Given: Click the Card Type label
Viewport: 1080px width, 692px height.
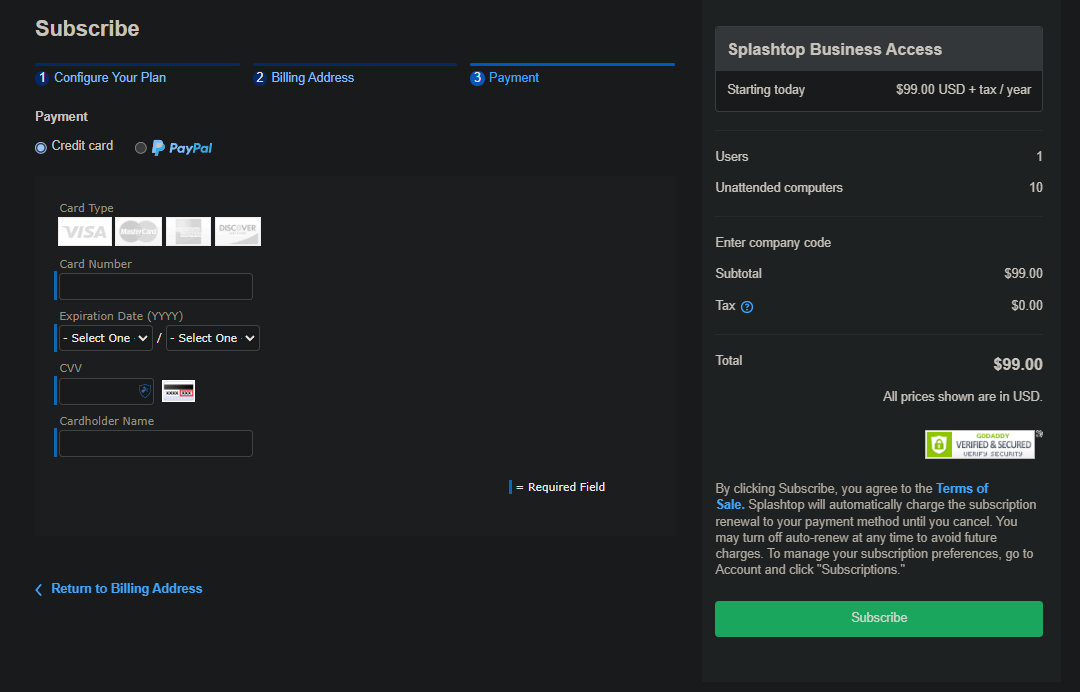Looking at the screenshot, I should click(87, 208).
